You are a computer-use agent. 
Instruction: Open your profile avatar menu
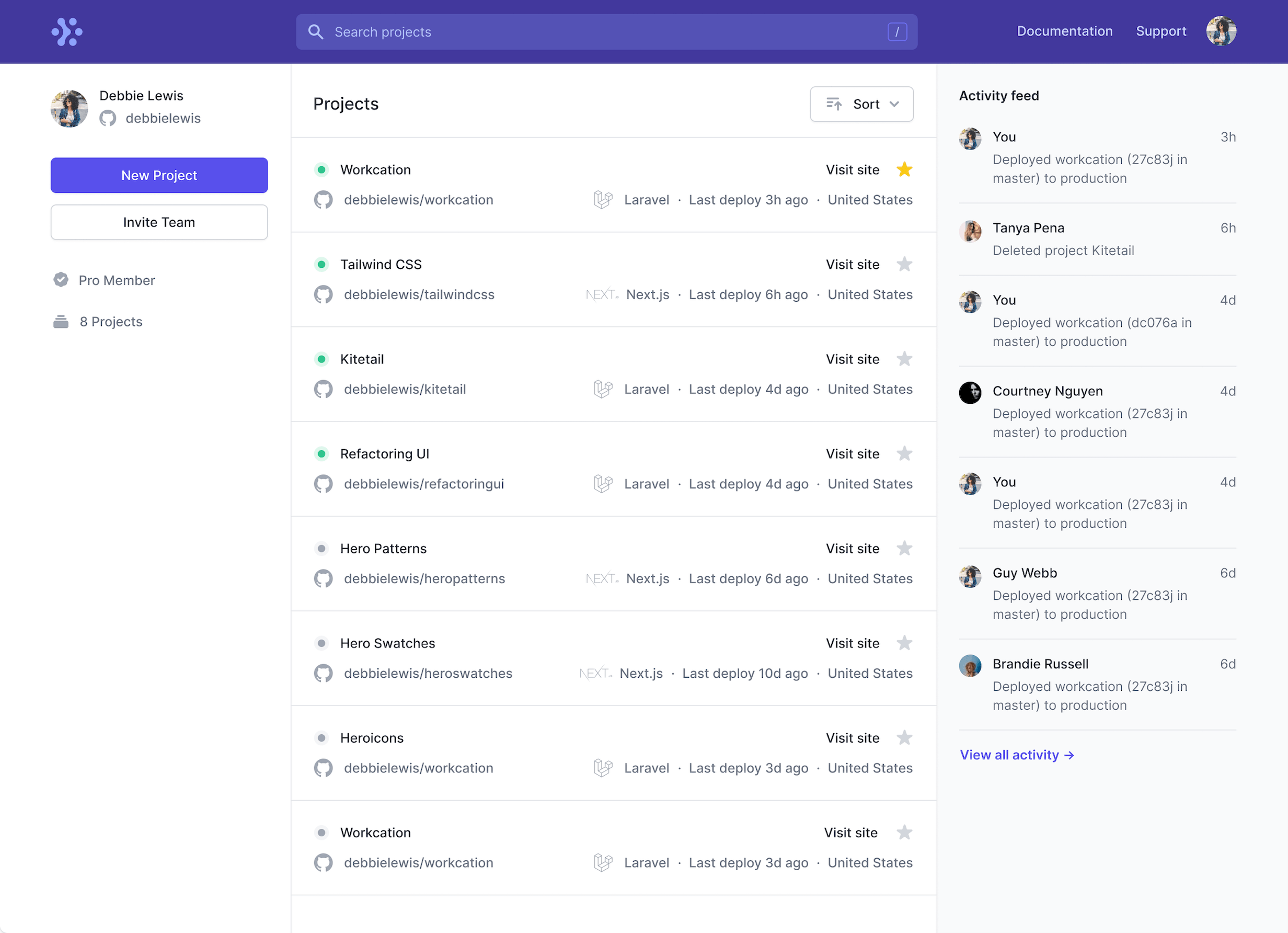pyautogui.click(x=1221, y=31)
